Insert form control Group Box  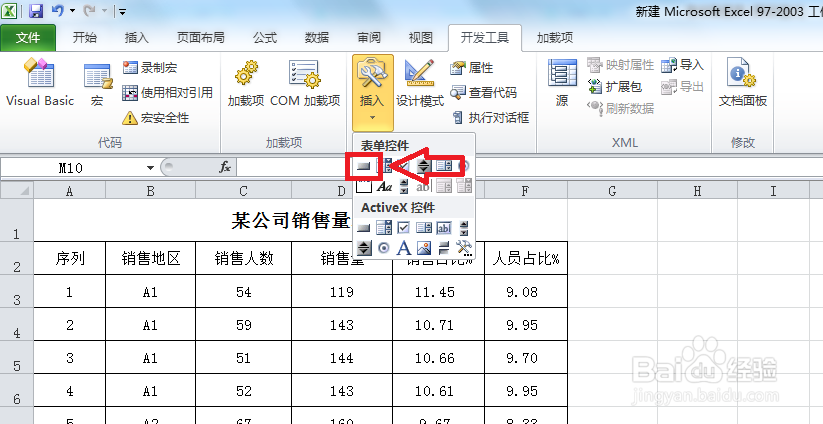(364, 186)
